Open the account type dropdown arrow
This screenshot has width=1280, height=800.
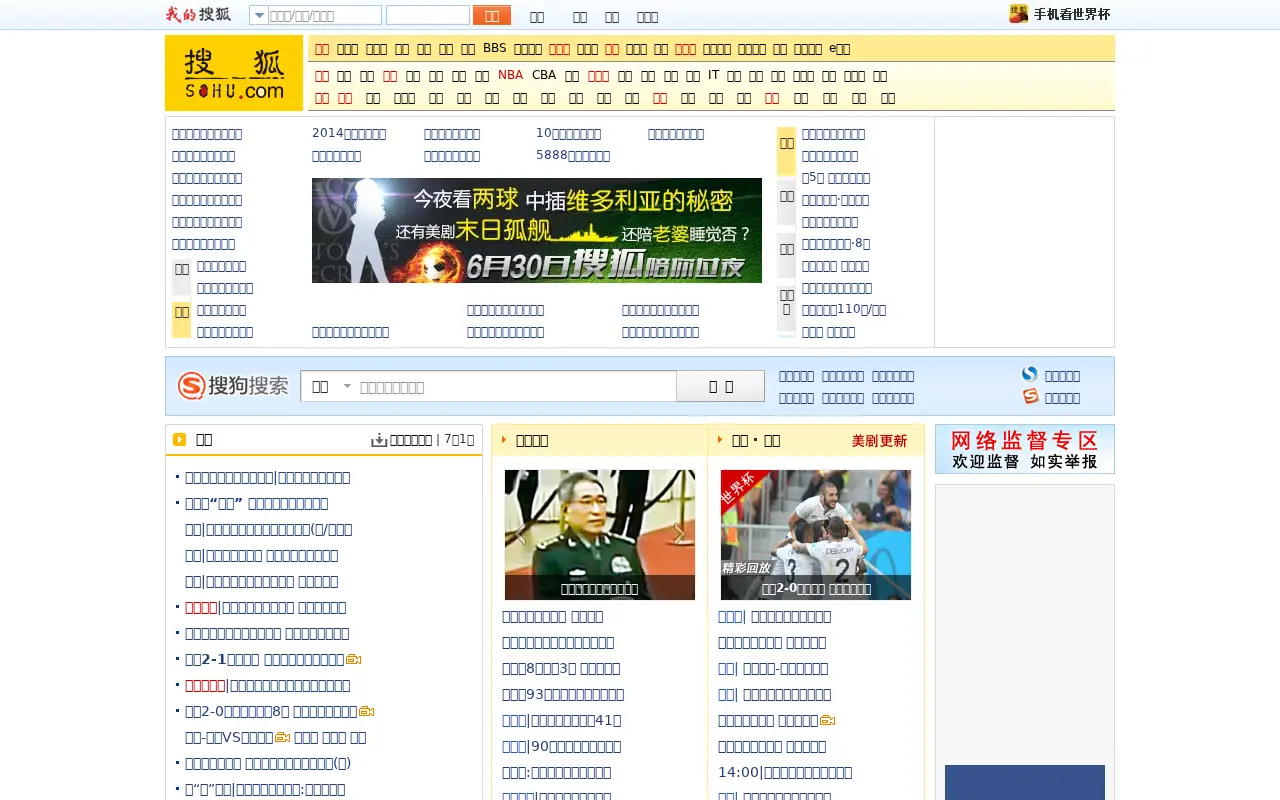click(x=258, y=15)
